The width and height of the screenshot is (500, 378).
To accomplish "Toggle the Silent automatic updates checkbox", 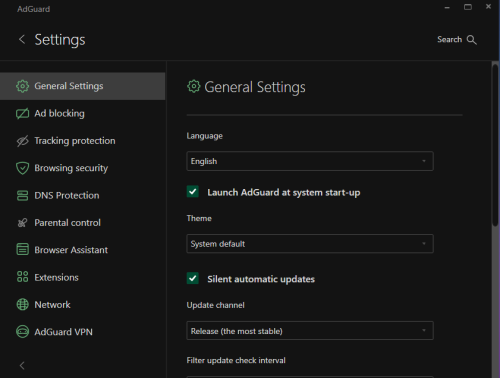I will 192,278.
